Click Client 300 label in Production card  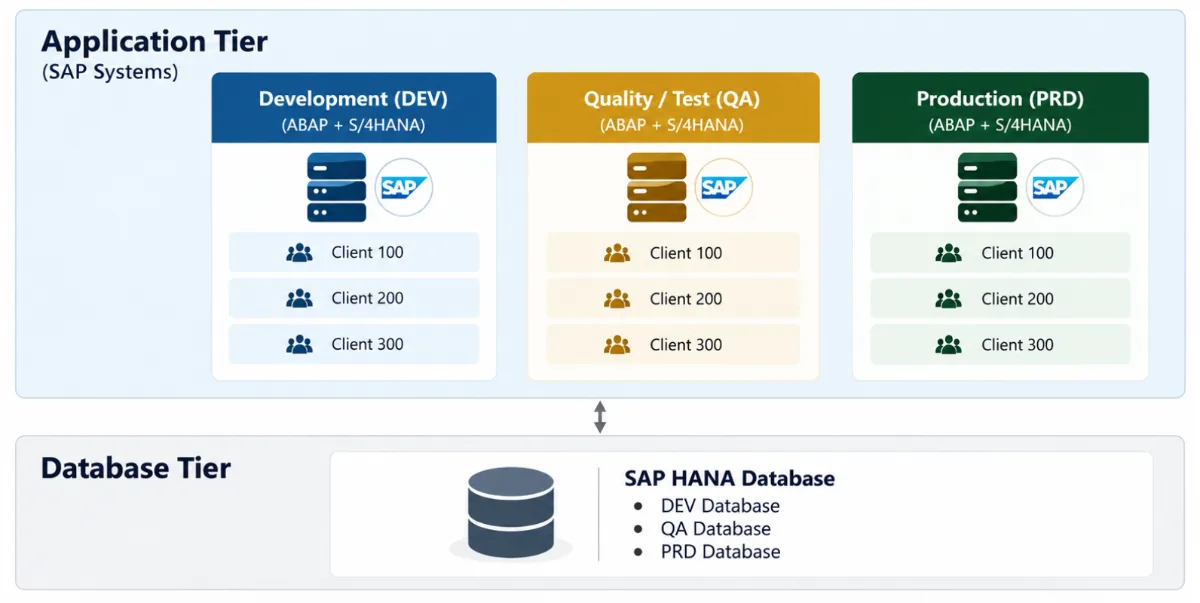point(1018,344)
